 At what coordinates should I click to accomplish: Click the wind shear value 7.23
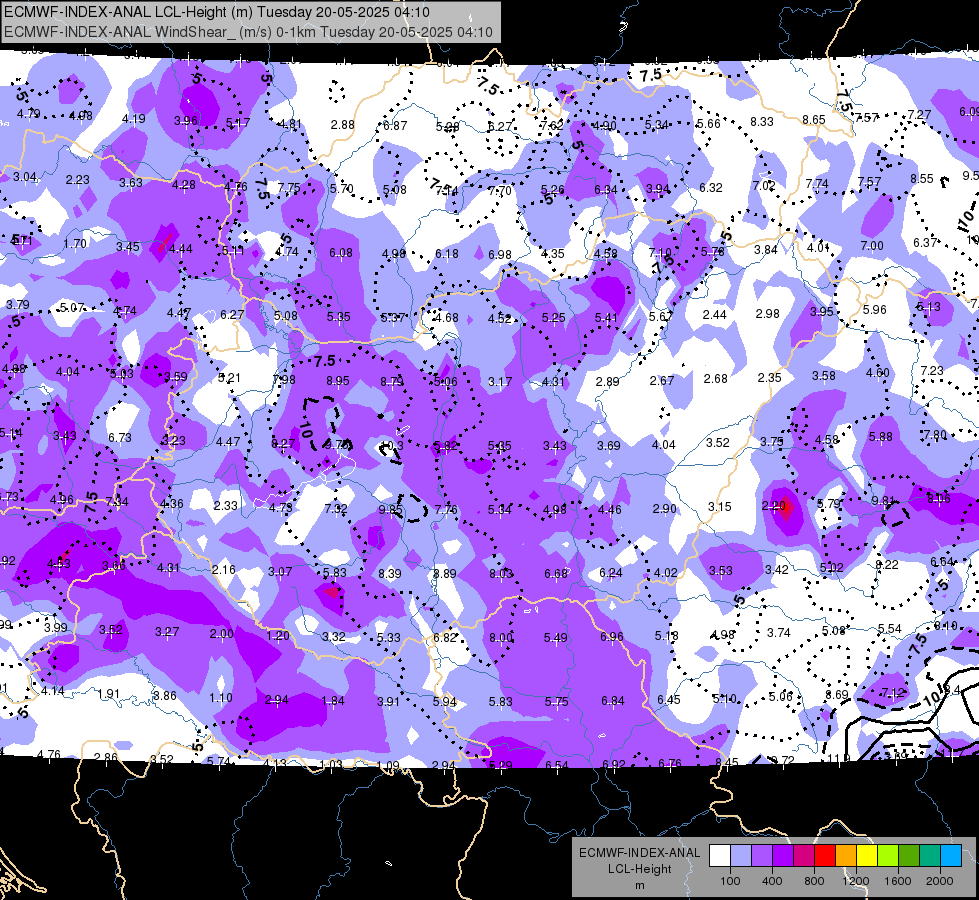[x=932, y=370]
